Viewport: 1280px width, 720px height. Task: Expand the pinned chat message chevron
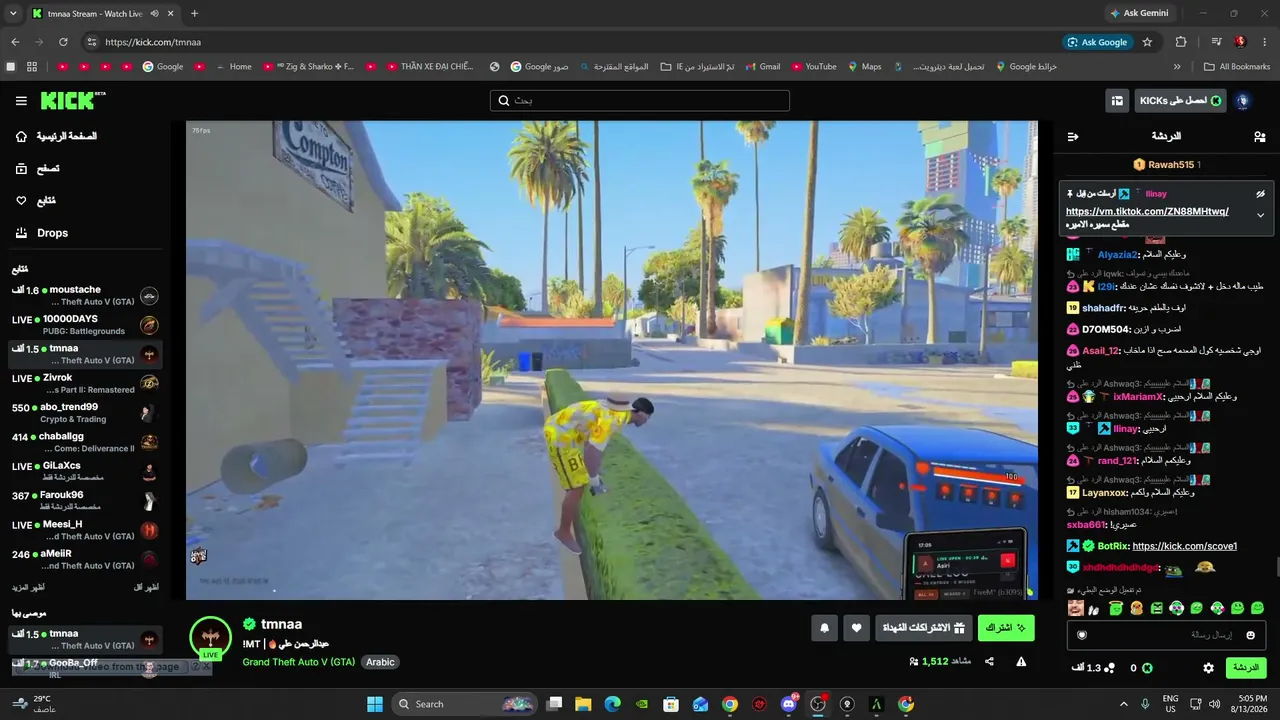(1260, 215)
